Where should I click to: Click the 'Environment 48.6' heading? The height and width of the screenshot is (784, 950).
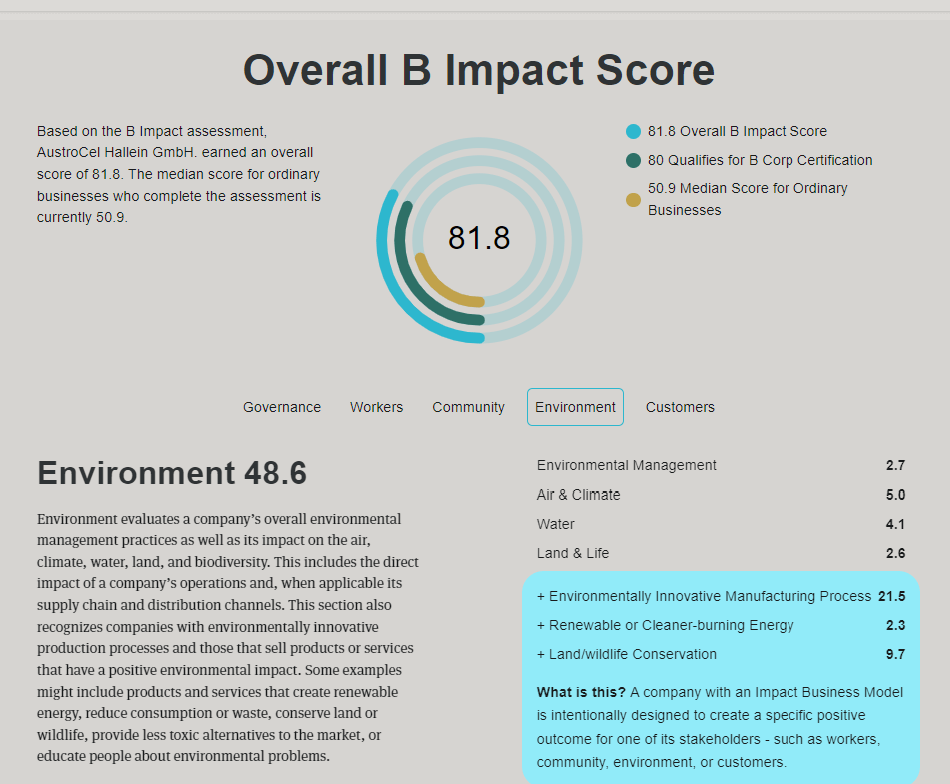pyautogui.click(x=172, y=473)
